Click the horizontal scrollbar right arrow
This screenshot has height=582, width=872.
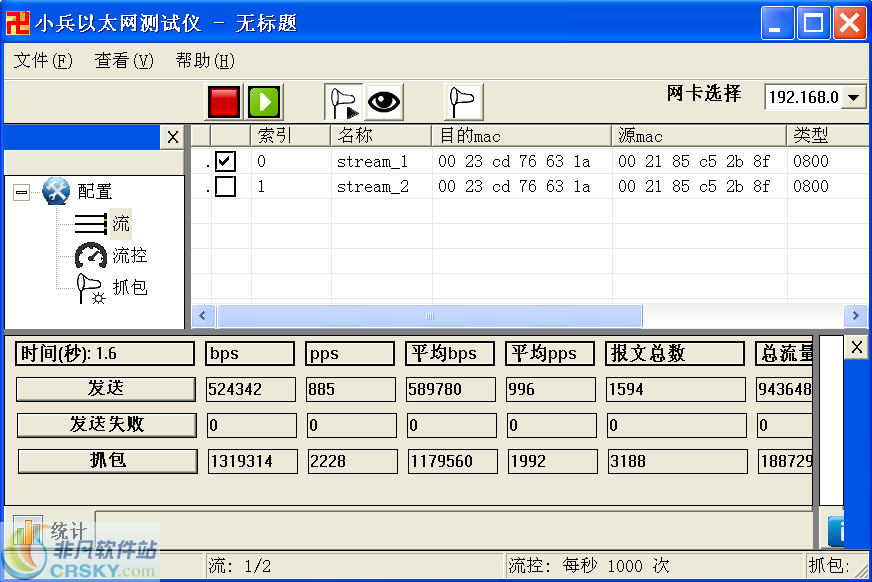coord(855,316)
